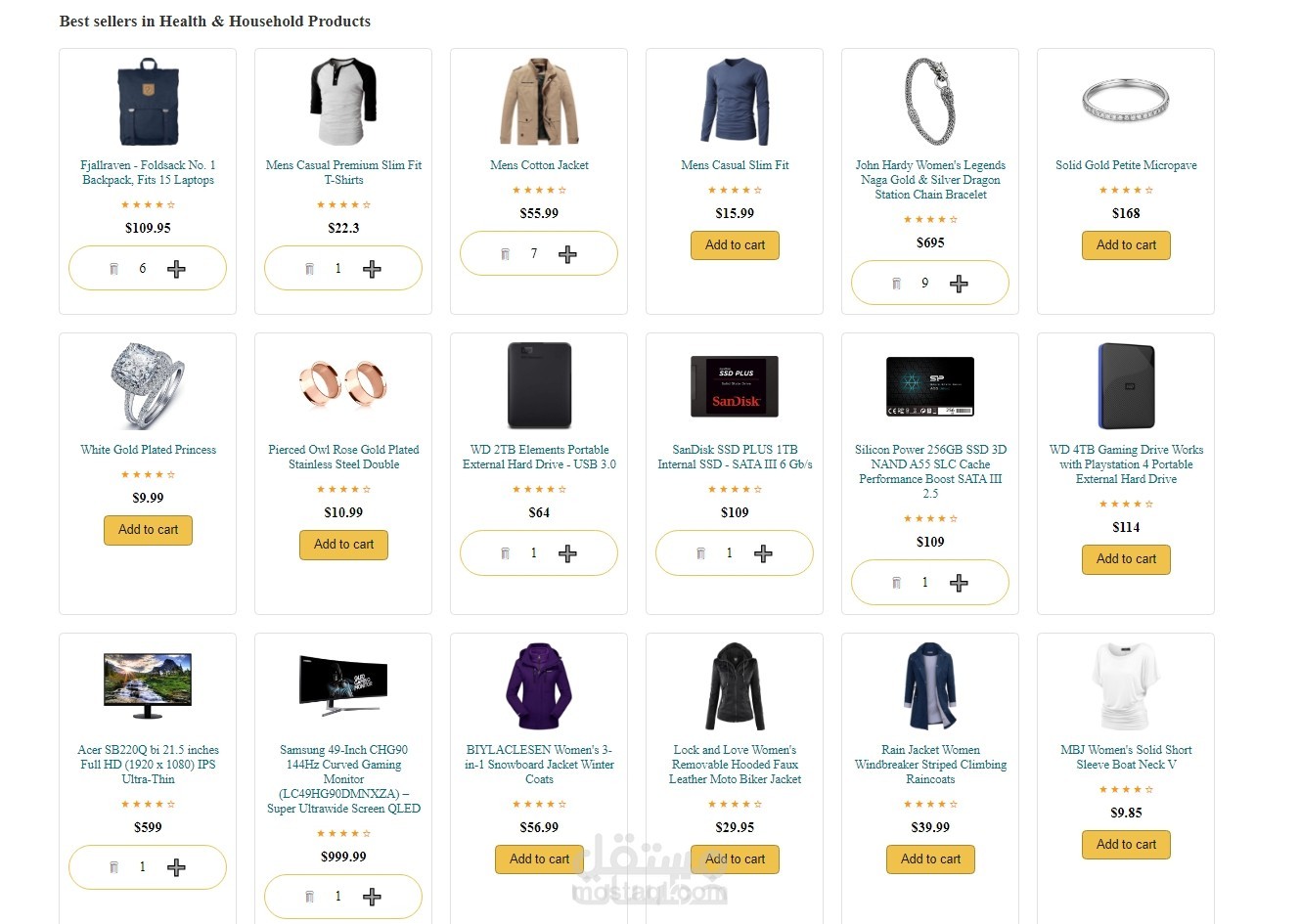
Task: Add Solid Gold Petite Micropave to cart
Action: point(1126,245)
